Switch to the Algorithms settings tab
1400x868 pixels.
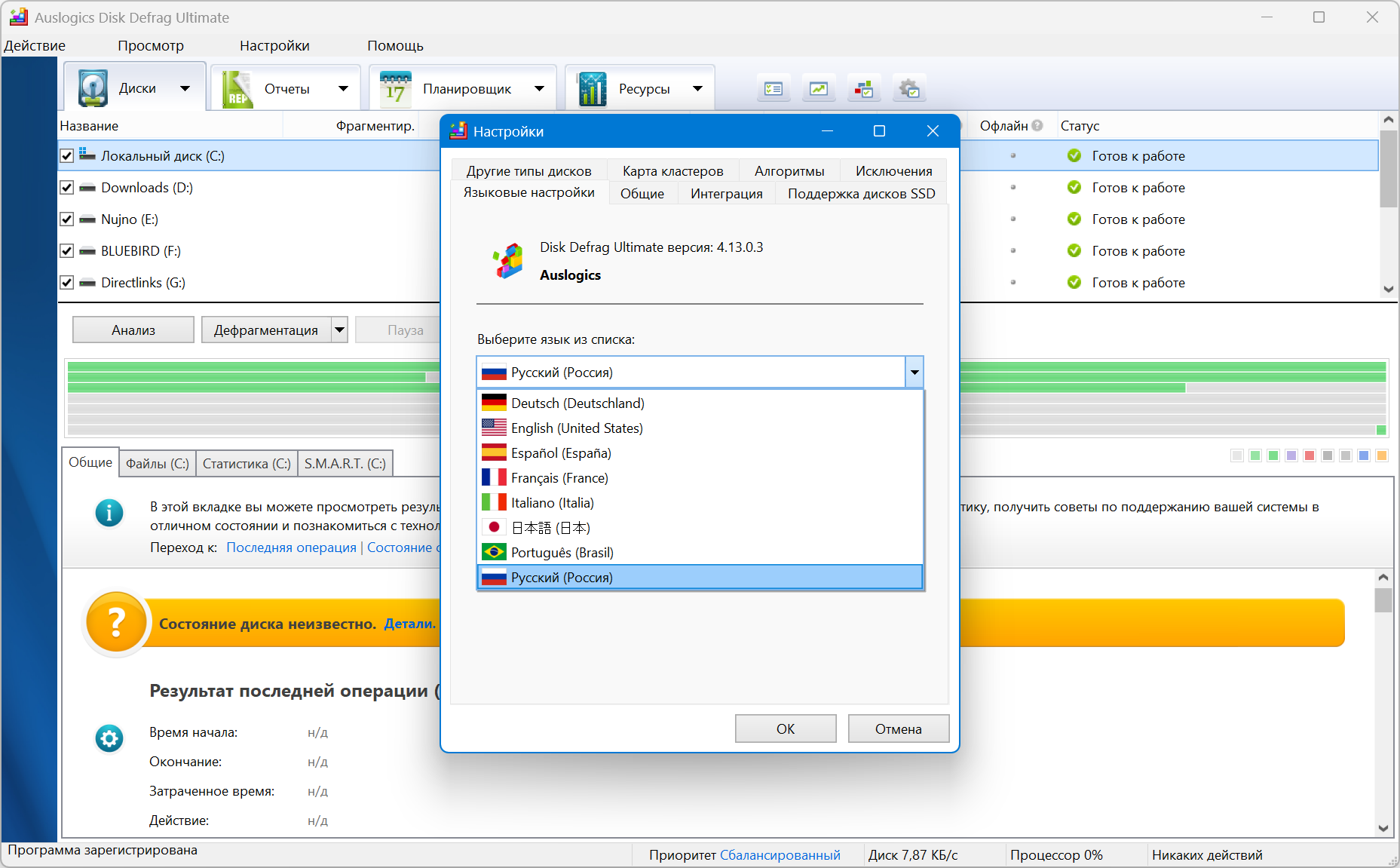click(x=789, y=171)
